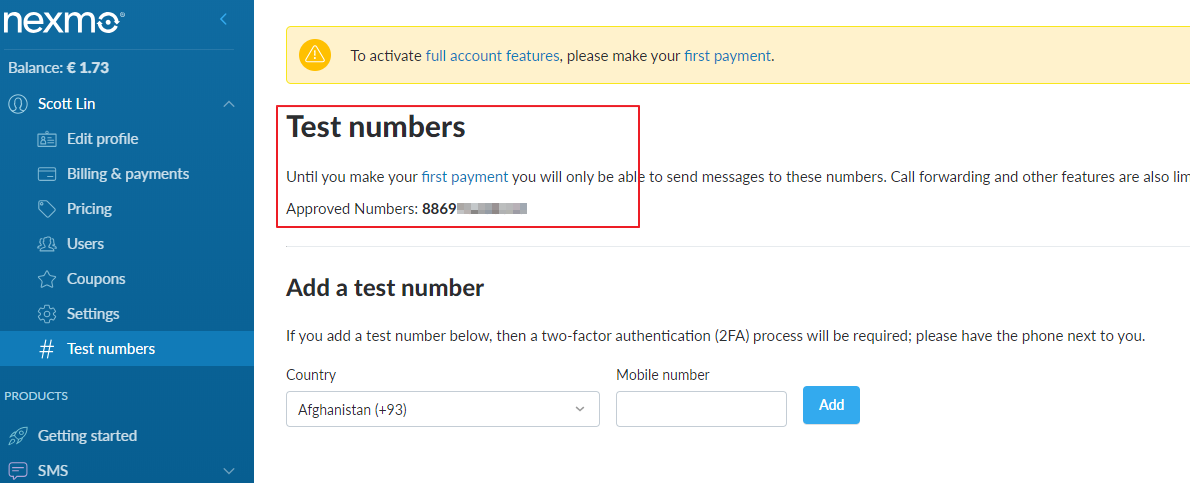The height and width of the screenshot is (483, 1190).
Task: Click the nexmo logo
Action: (65, 18)
